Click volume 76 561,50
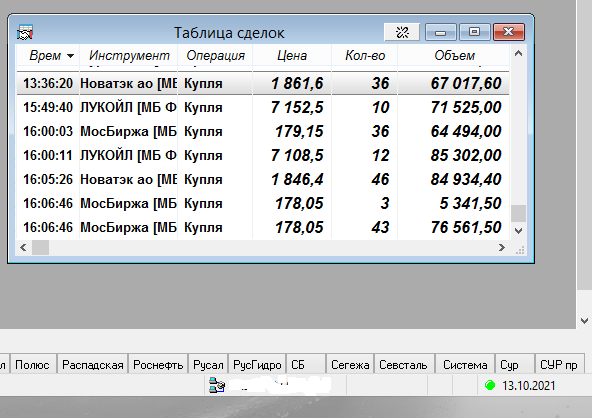This screenshot has width=592, height=418. pos(466,227)
